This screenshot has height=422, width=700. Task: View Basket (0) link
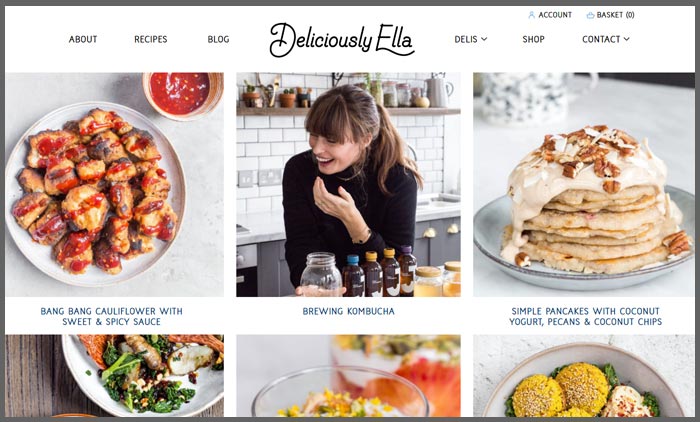616,15
